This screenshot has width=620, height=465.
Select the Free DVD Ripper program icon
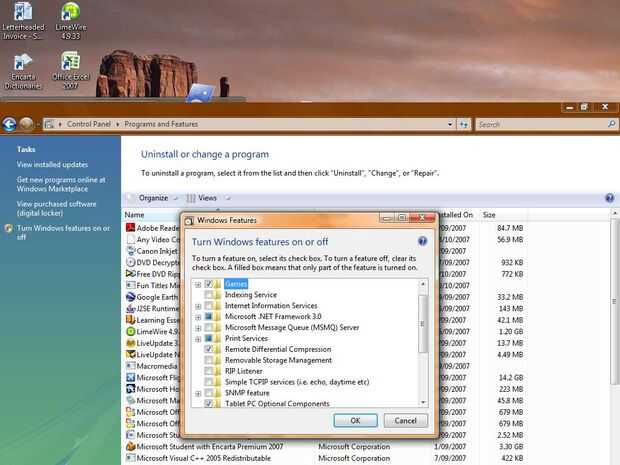pyautogui.click(x=130, y=274)
